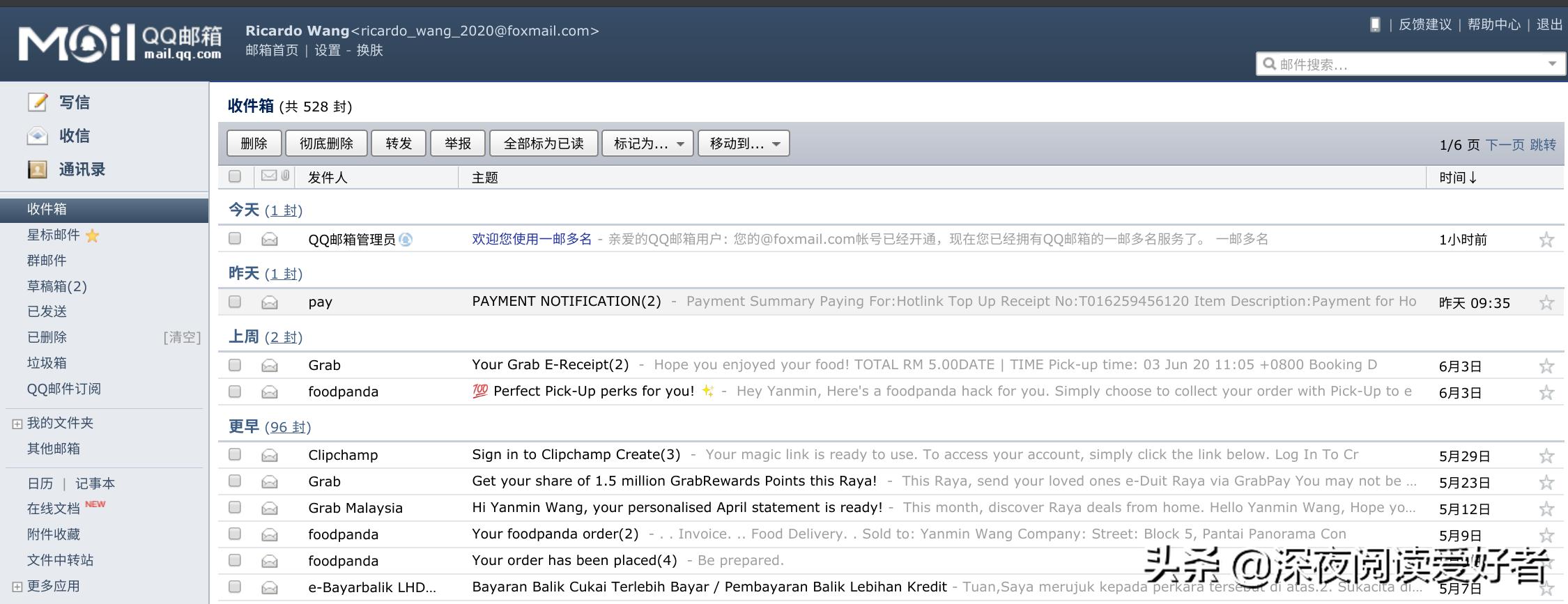Click the receive mail envelope icon
Viewport: 1568px width, 604px height.
point(38,136)
